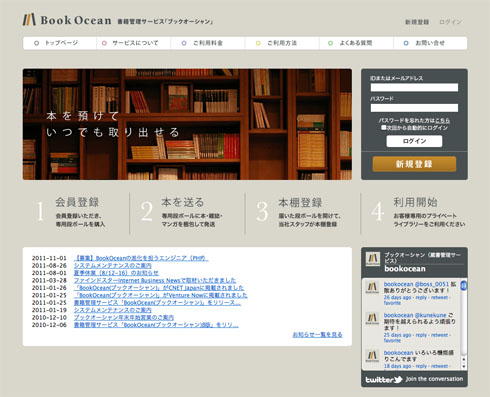Viewport: 490px width, 397px height.
Task: Click the 本棚登録 step 3 heading
Action: point(300,202)
